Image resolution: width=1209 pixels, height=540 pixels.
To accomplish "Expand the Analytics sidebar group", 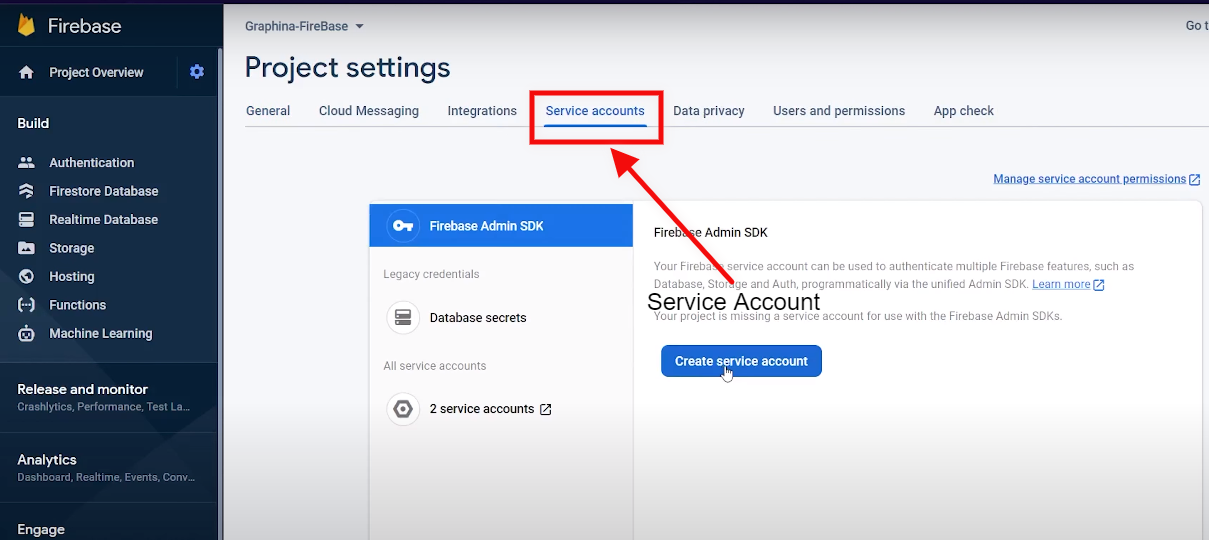I will [110, 467].
